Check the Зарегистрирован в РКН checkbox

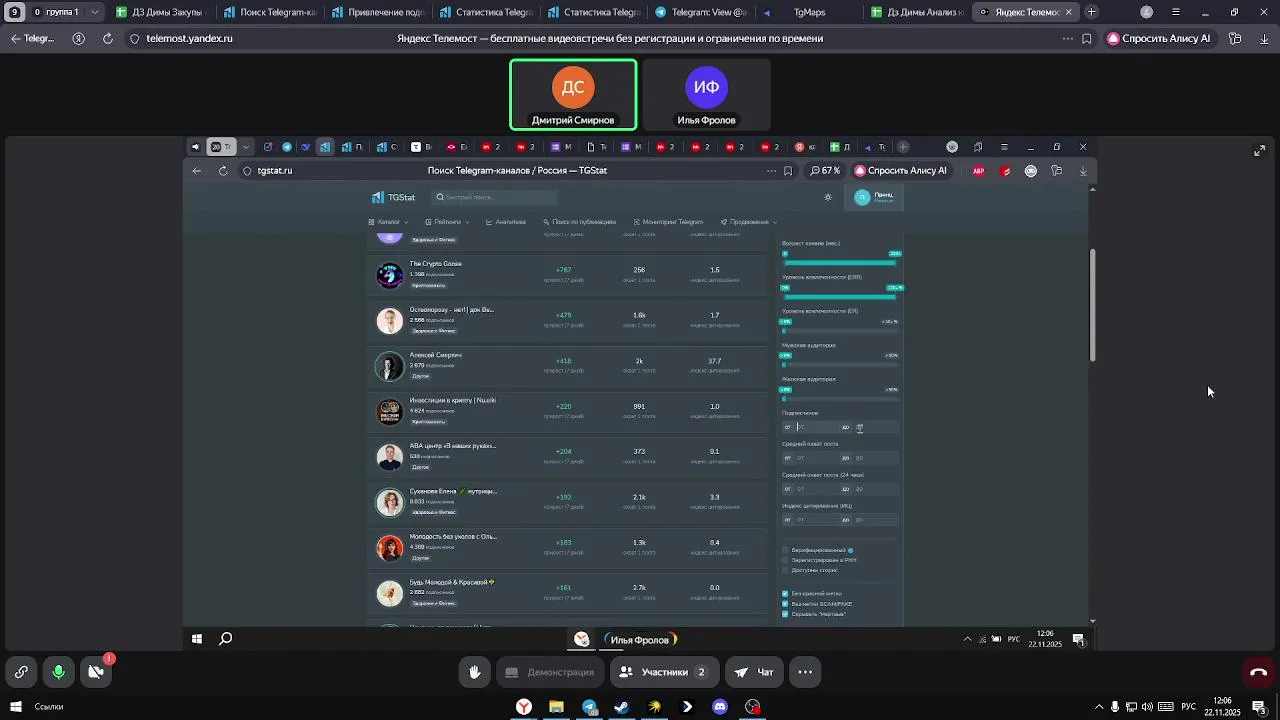785,560
